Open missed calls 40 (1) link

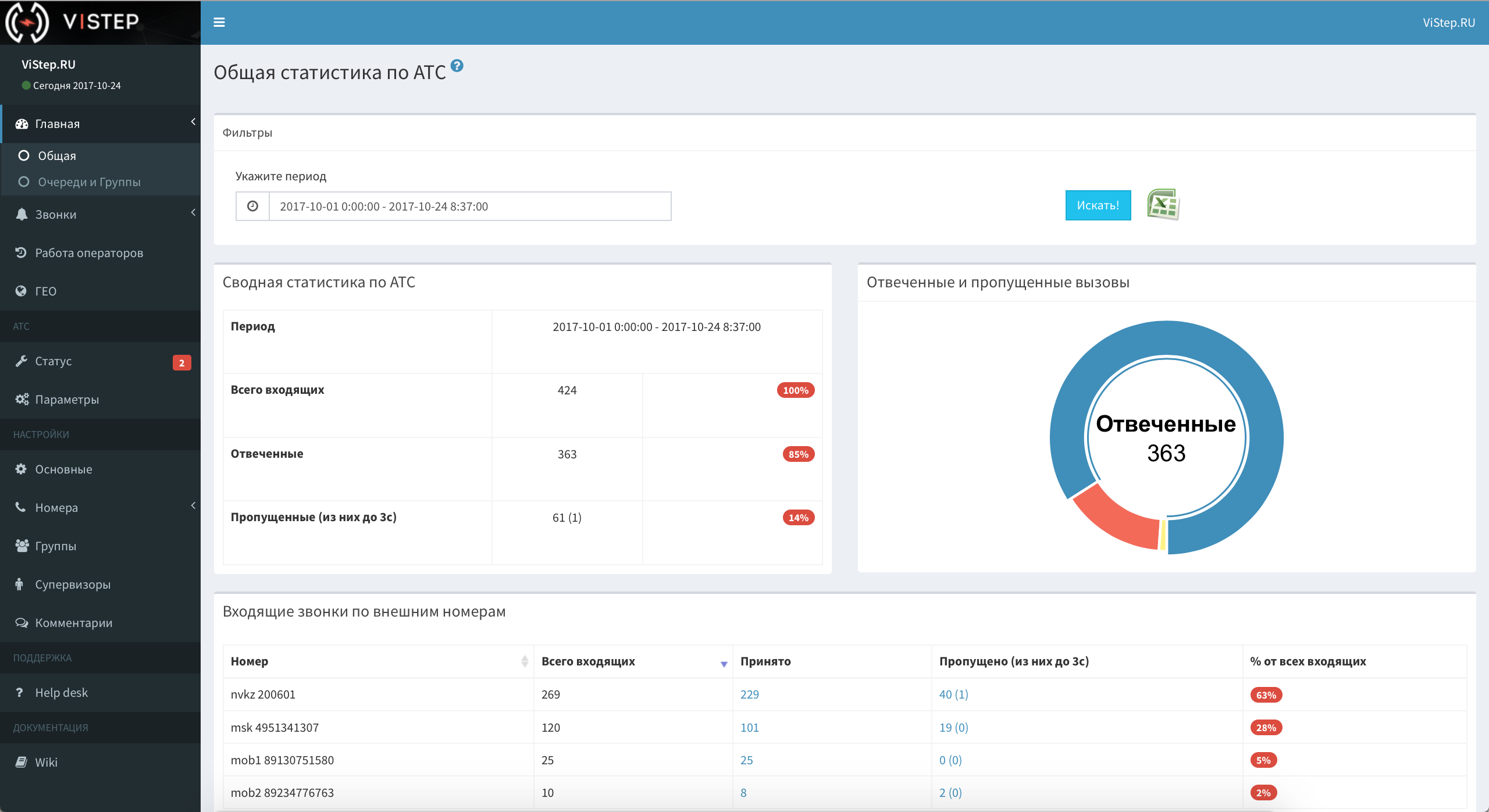954,694
